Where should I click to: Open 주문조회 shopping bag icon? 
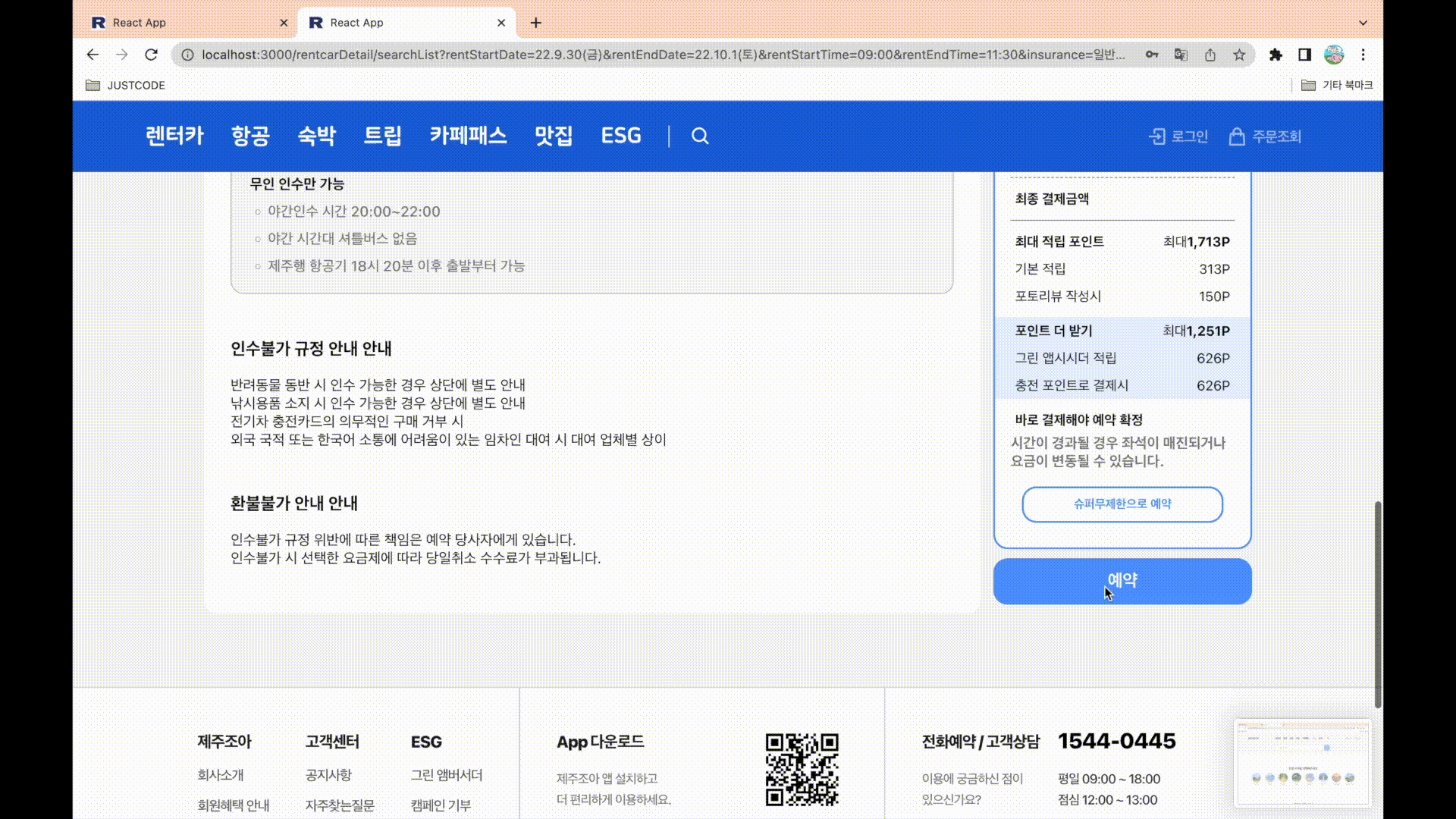coord(1237,136)
